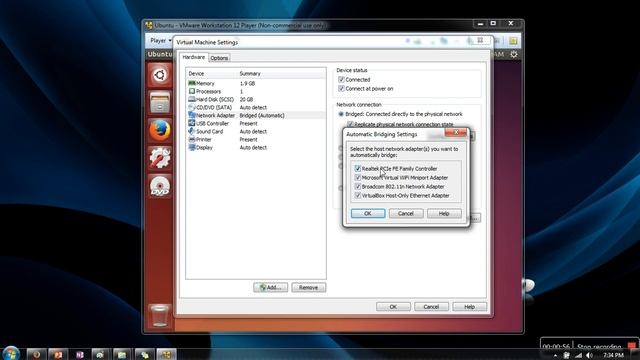Image resolution: width=640 pixels, height=360 pixels.
Task: Select the Network Adapter device row
Action: pos(256,116)
